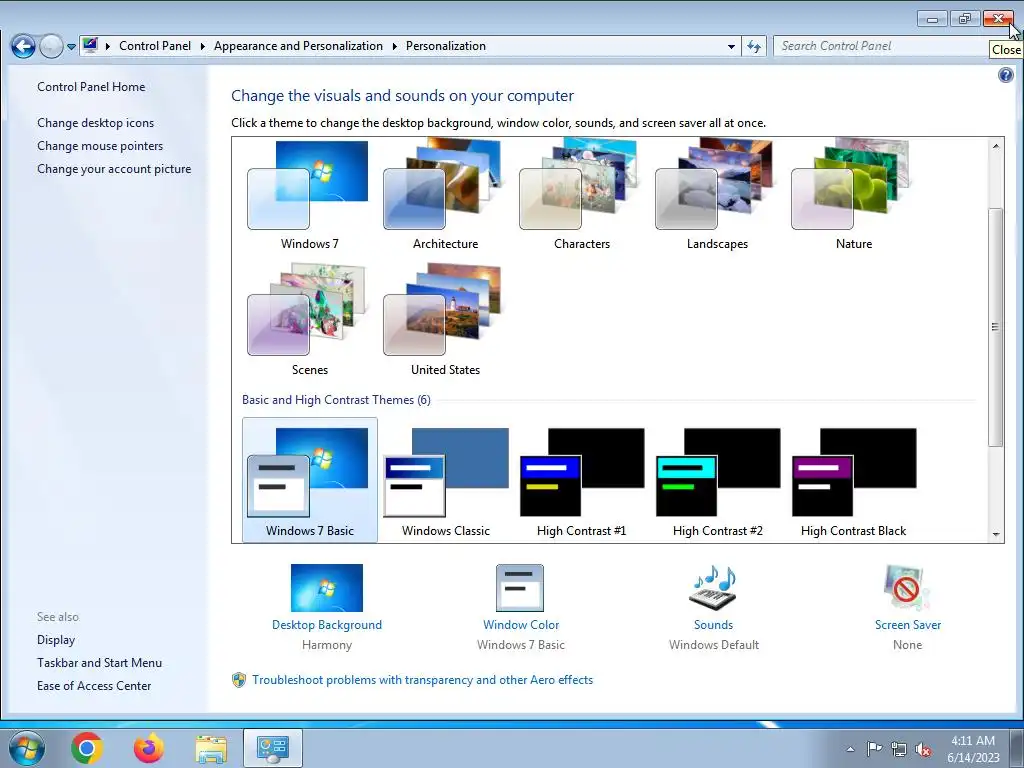Click the Desktop Background link
The height and width of the screenshot is (768, 1024).
(327, 625)
